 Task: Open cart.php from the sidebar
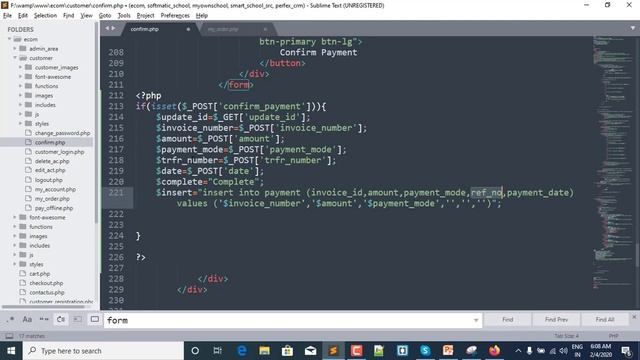40,274
